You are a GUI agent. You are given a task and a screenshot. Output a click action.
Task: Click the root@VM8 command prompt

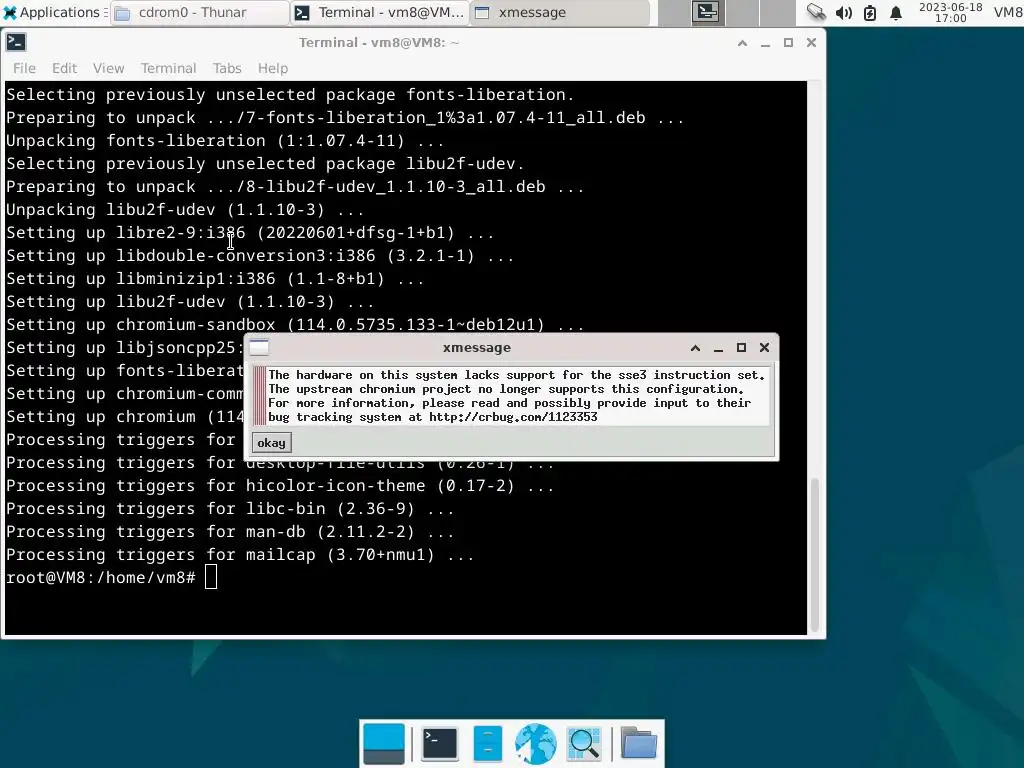pyautogui.click(x=101, y=577)
